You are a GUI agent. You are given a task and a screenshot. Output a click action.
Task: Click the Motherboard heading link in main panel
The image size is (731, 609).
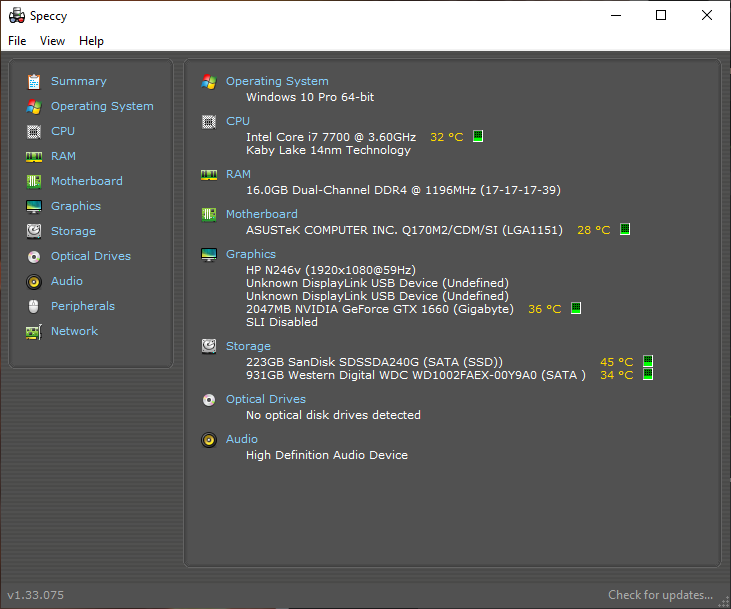coord(262,214)
